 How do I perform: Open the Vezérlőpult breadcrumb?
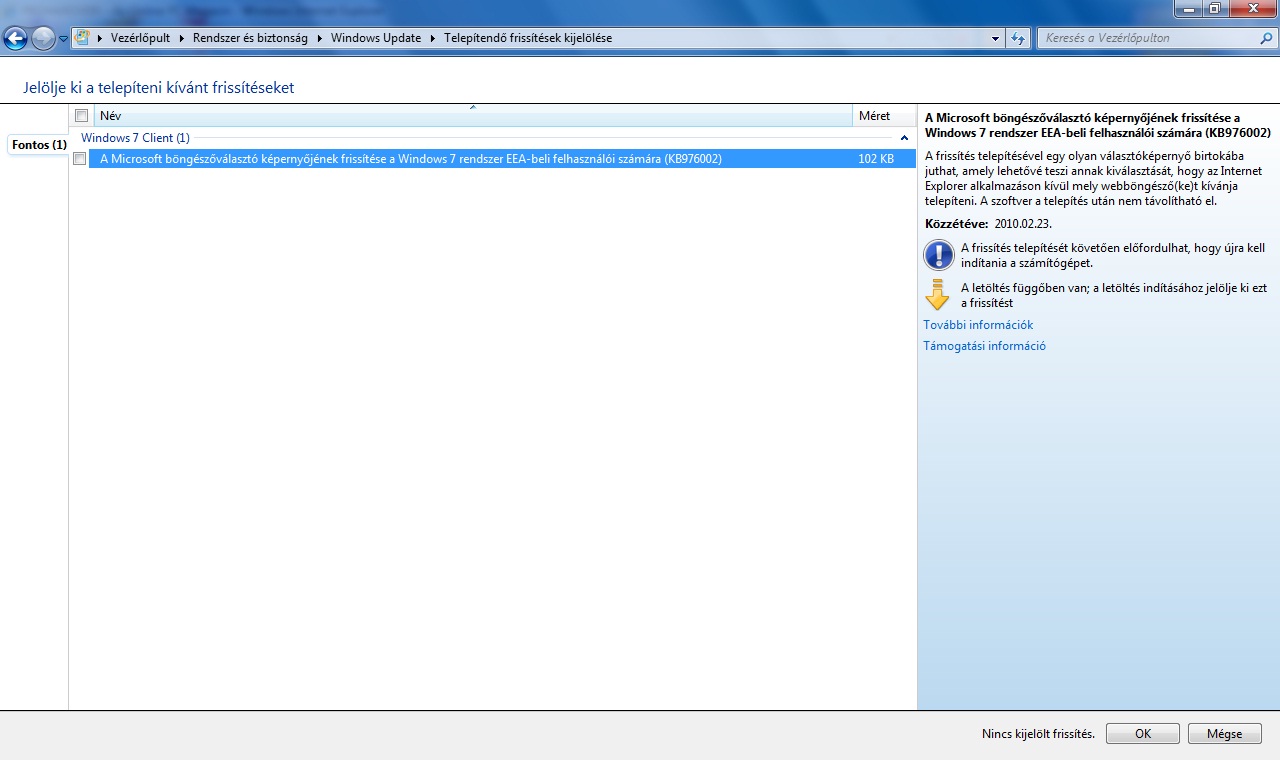(140, 38)
